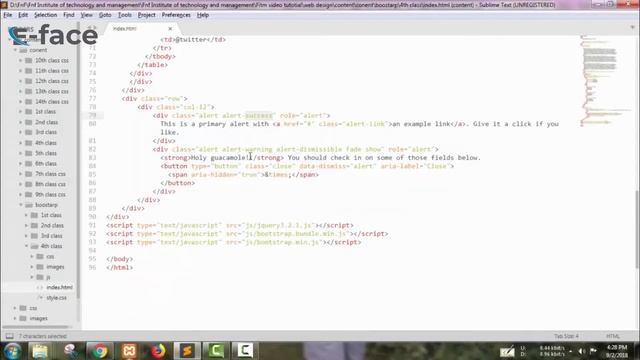Screen dimensions: 640x360
Task: Collapse the conent folder arrow
Action: click(16, 50)
